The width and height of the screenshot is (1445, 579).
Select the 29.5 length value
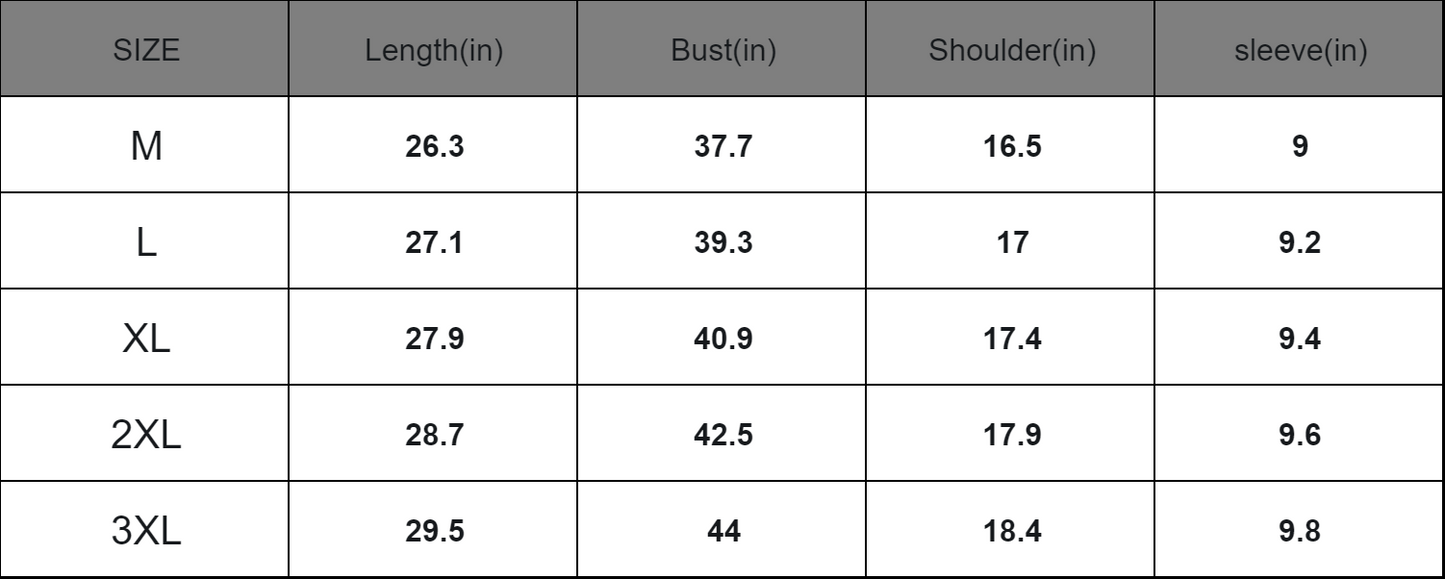434,532
